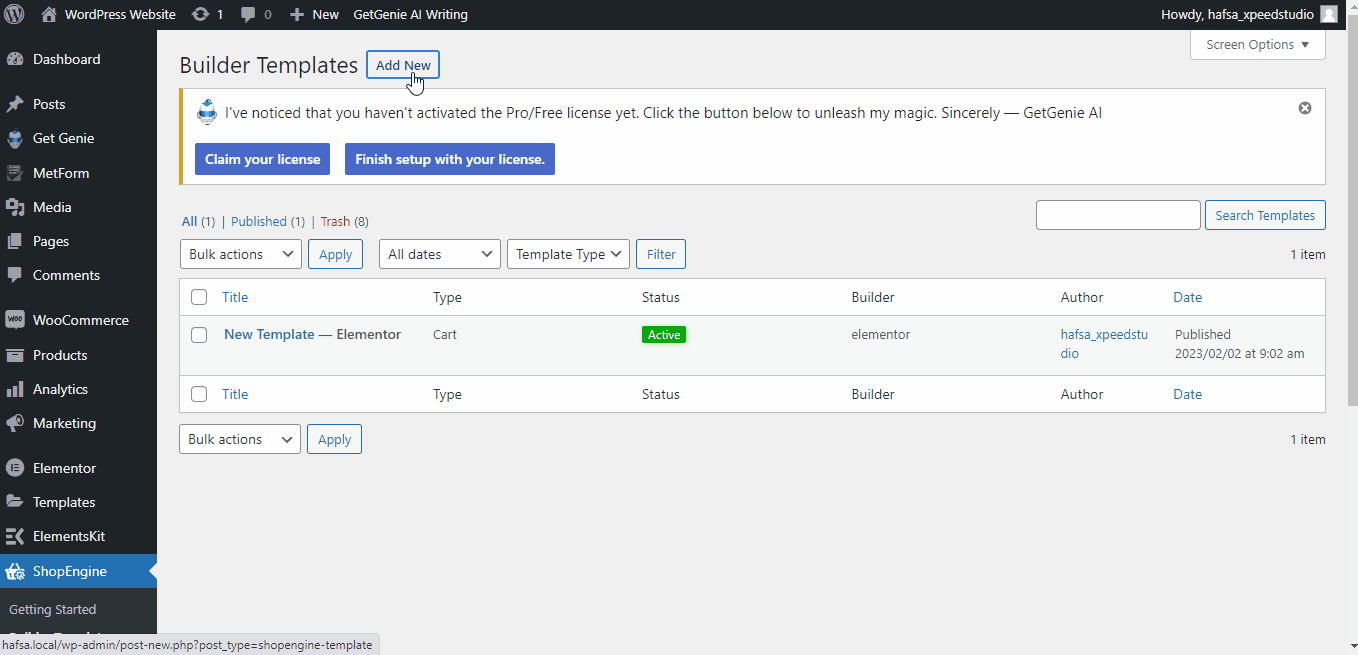Click the Cart type cell

(445, 334)
